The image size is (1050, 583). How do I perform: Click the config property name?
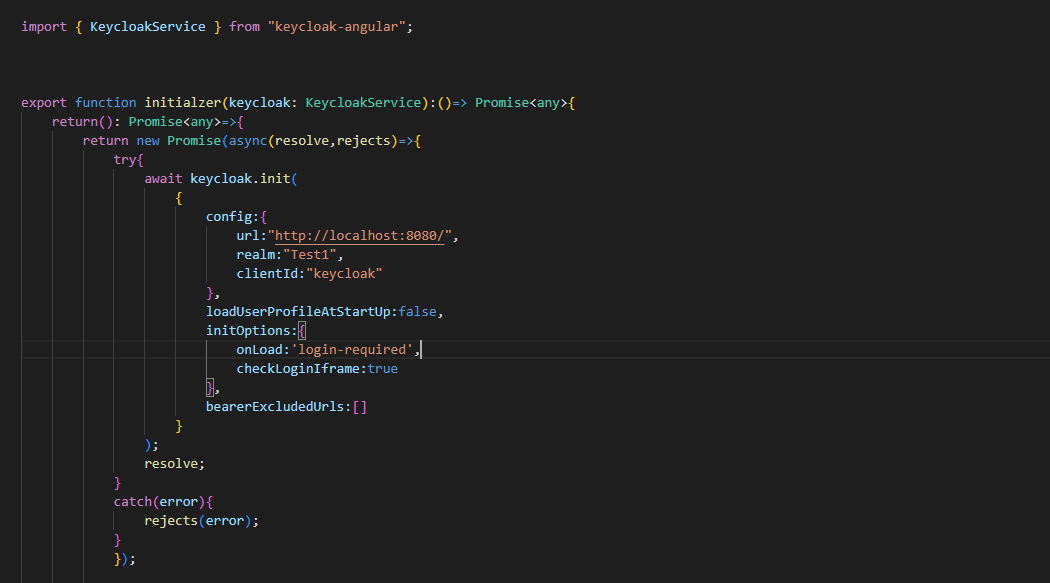pos(228,217)
